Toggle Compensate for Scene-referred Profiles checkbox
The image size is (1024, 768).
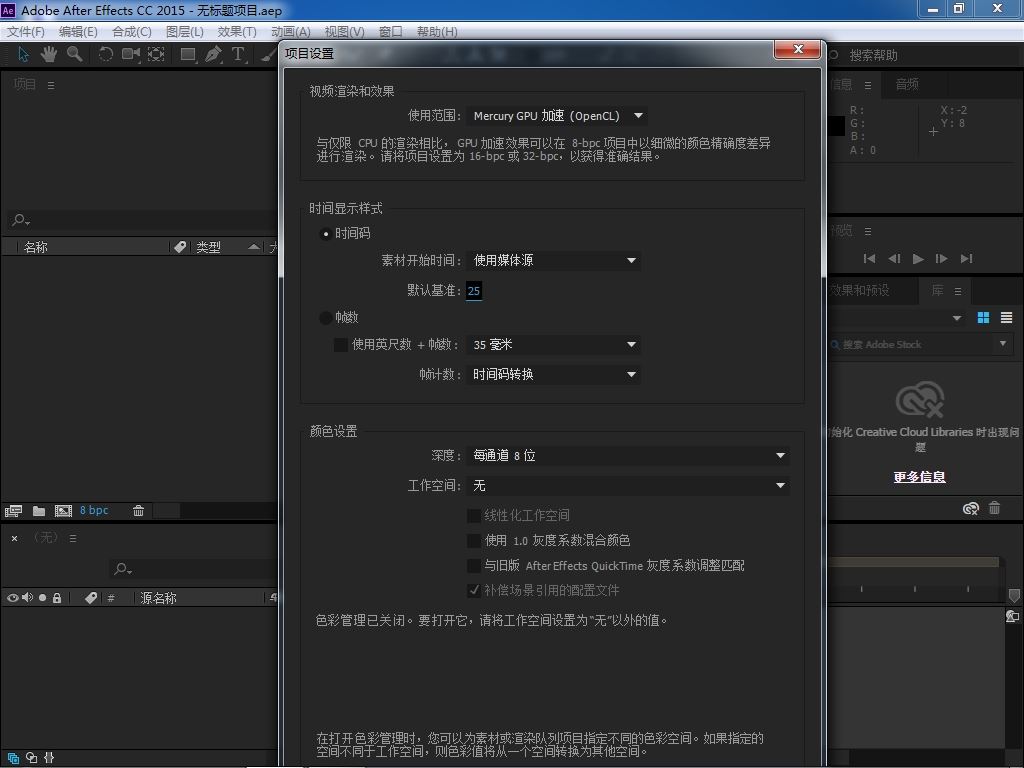(x=474, y=590)
